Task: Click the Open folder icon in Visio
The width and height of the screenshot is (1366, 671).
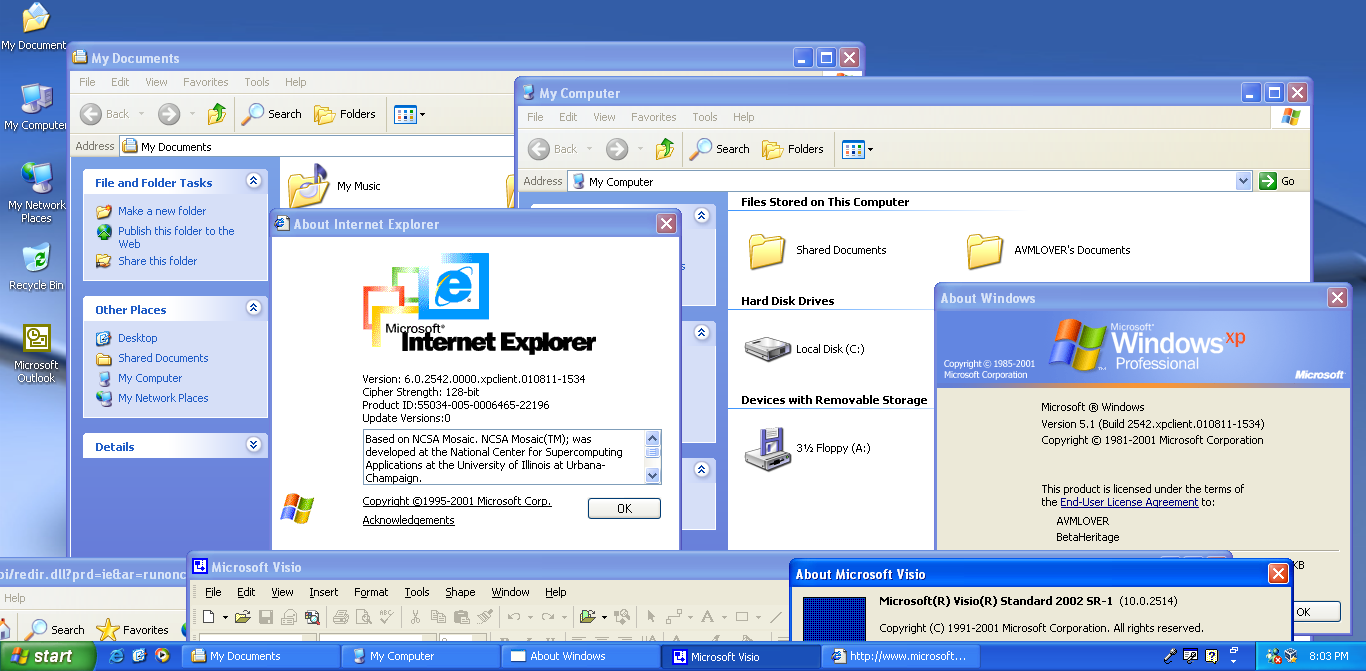Action: tap(243, 617)
